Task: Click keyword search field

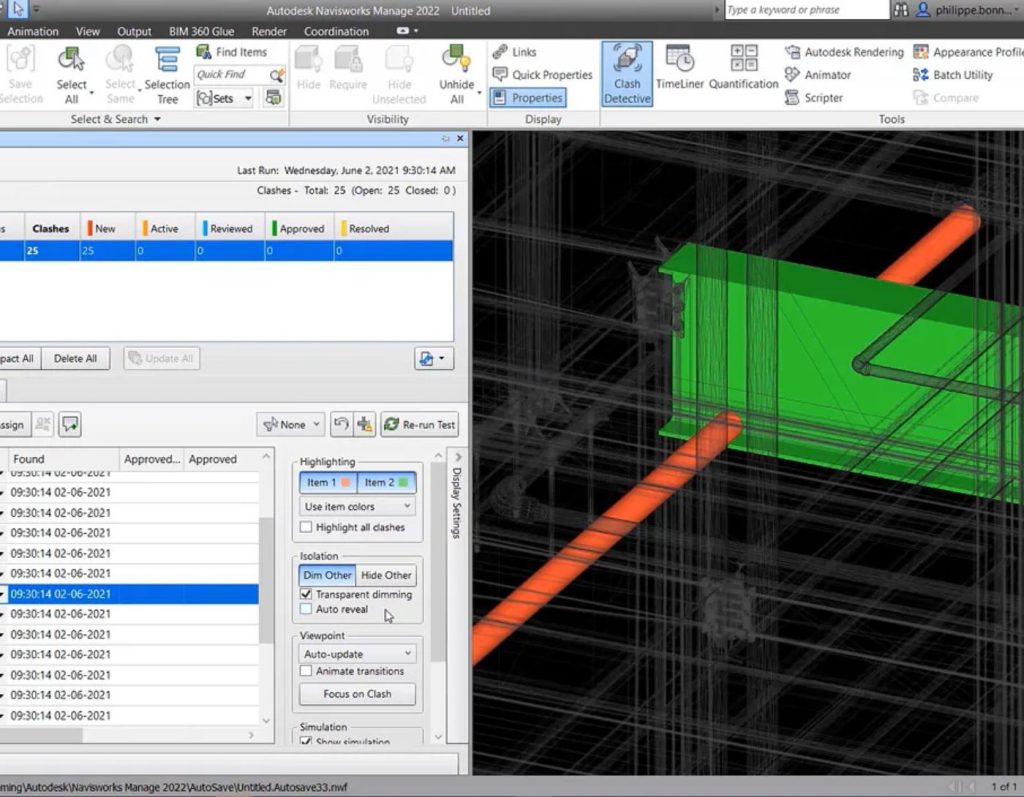Action: [807, 10]
